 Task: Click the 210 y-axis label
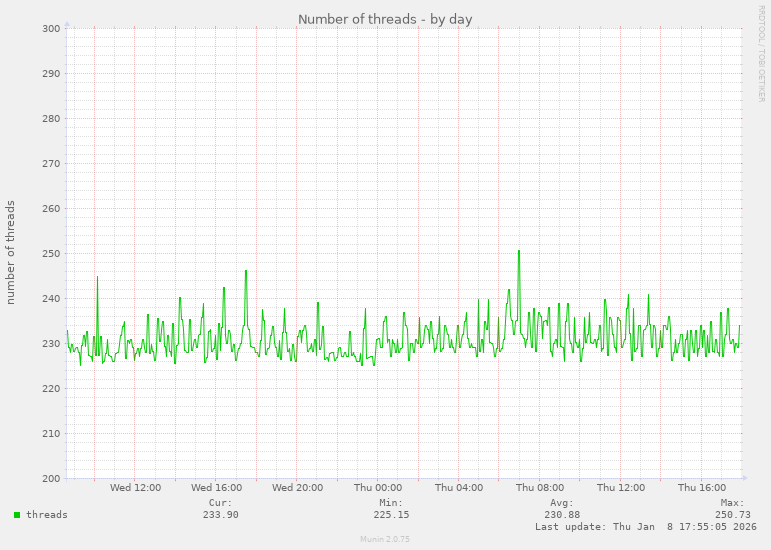[x=51, y=434]
